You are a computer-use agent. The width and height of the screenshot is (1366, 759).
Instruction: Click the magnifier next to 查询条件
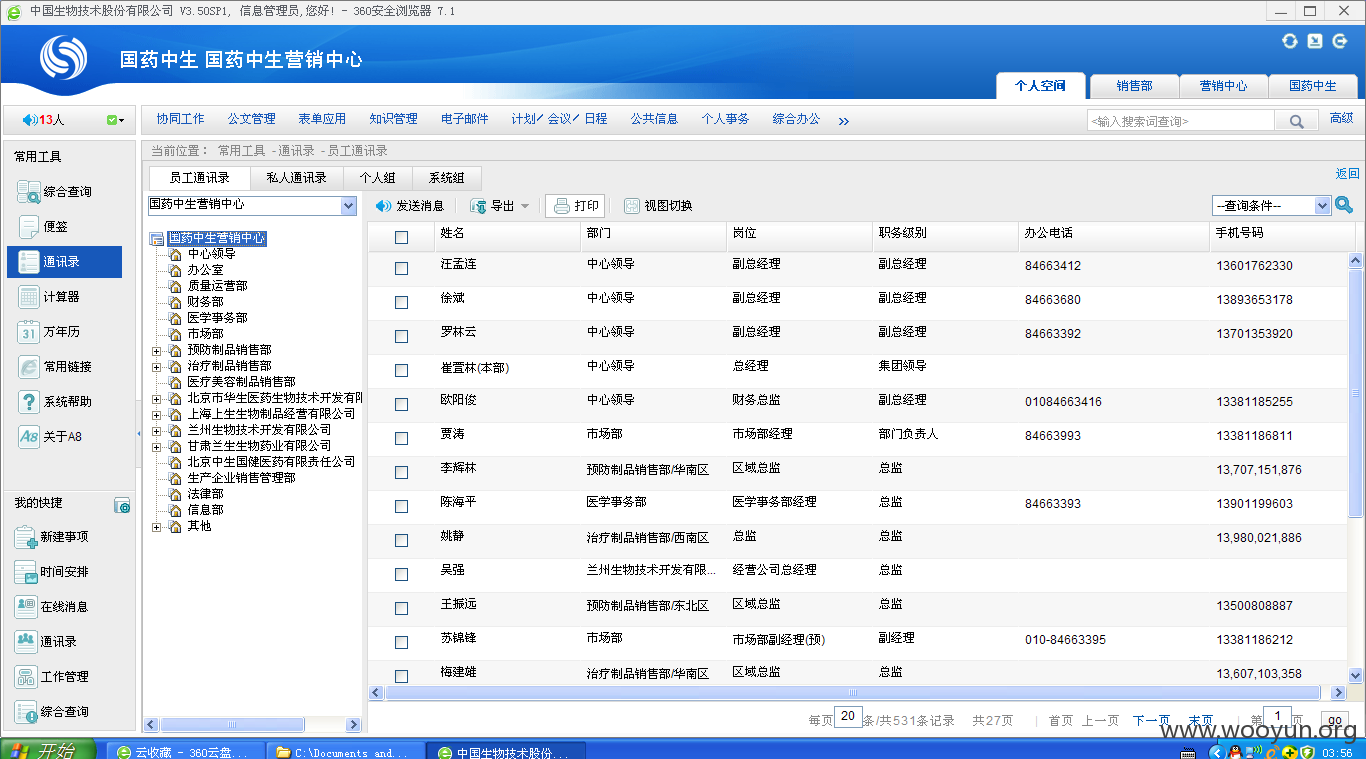[x=1344, y=205]
